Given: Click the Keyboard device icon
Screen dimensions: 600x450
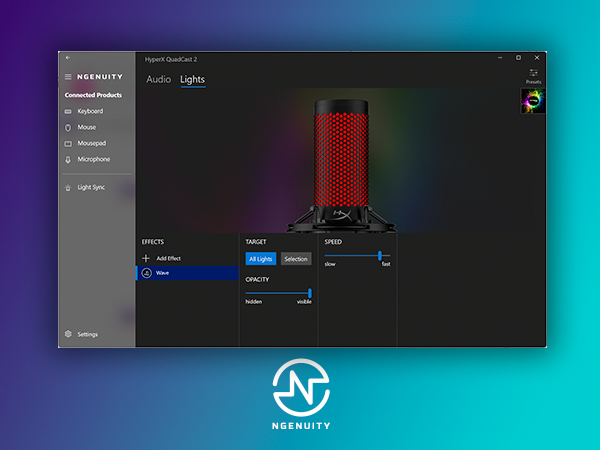Looking at the screenshot, I should point(68,112).
